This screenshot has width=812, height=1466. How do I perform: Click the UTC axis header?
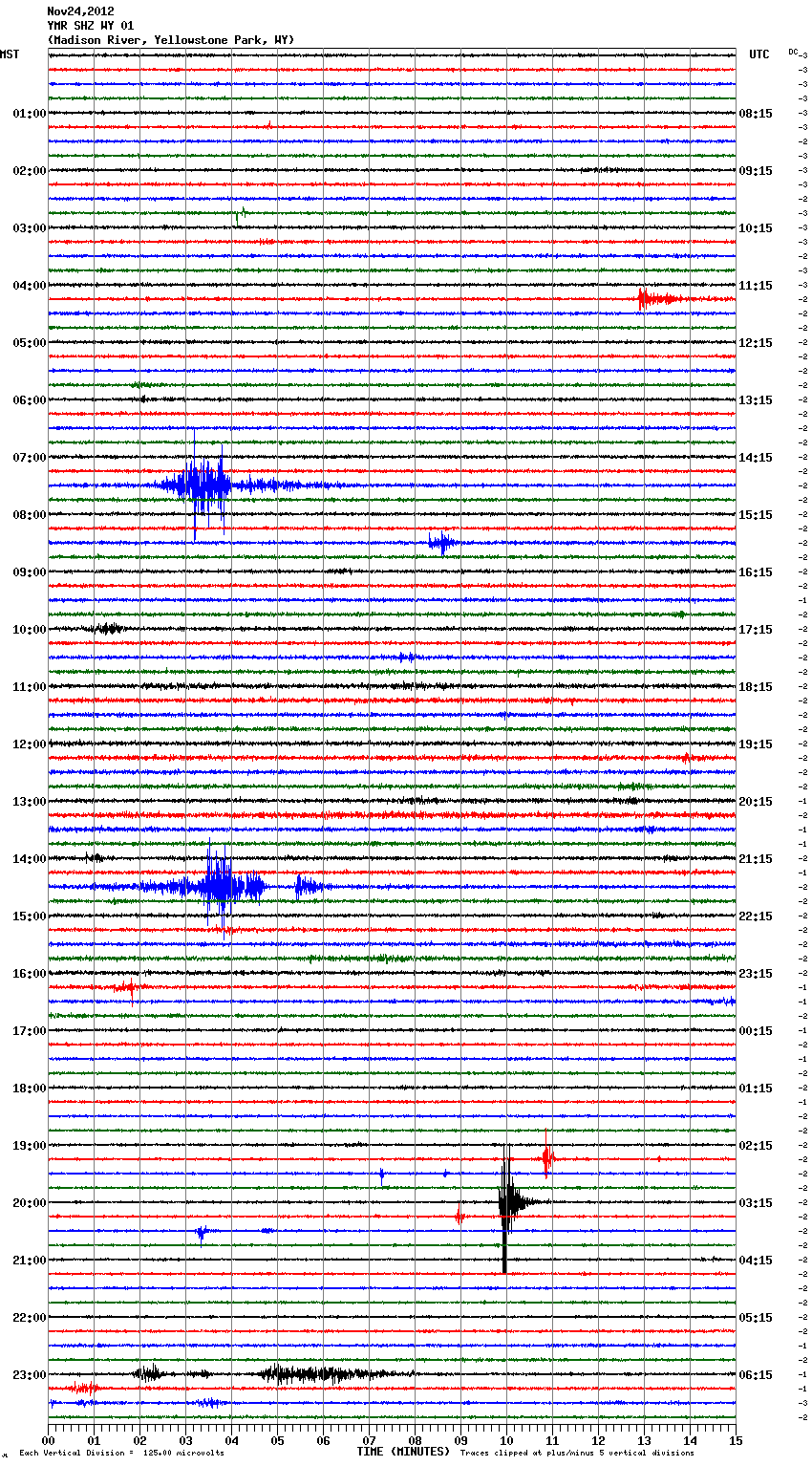tap(759, 54)
